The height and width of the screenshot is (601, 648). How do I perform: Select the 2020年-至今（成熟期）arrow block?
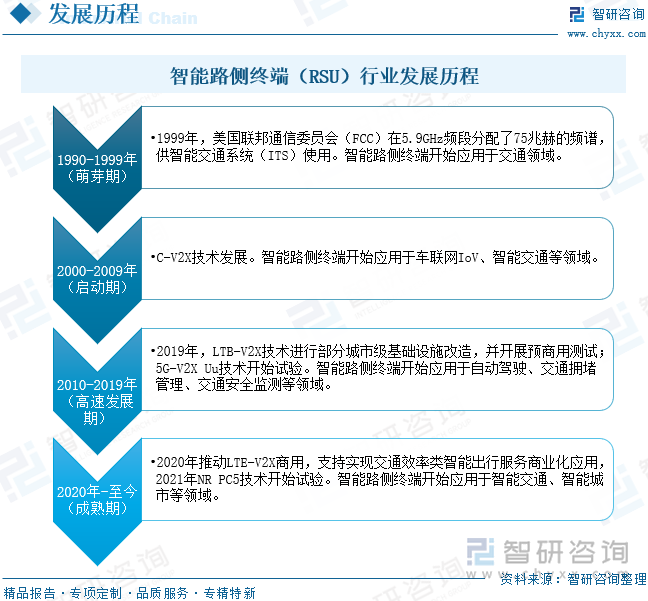[98, 502]
